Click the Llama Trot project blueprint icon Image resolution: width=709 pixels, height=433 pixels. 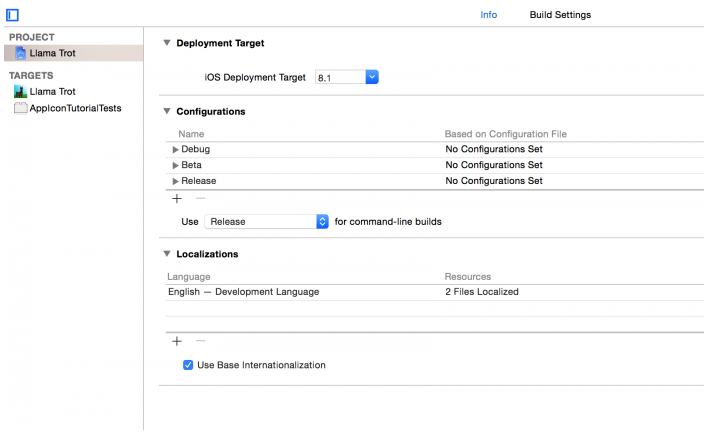click(x=20, y=53)
